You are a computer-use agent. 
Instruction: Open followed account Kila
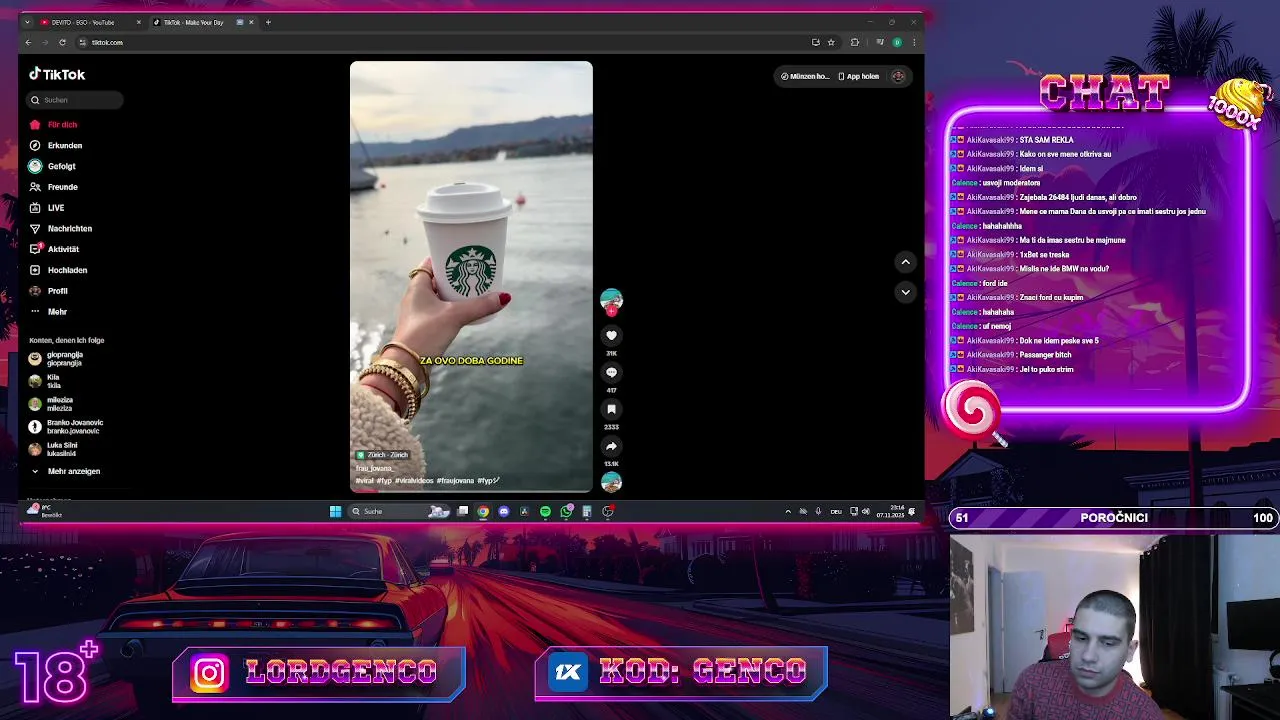46,381
